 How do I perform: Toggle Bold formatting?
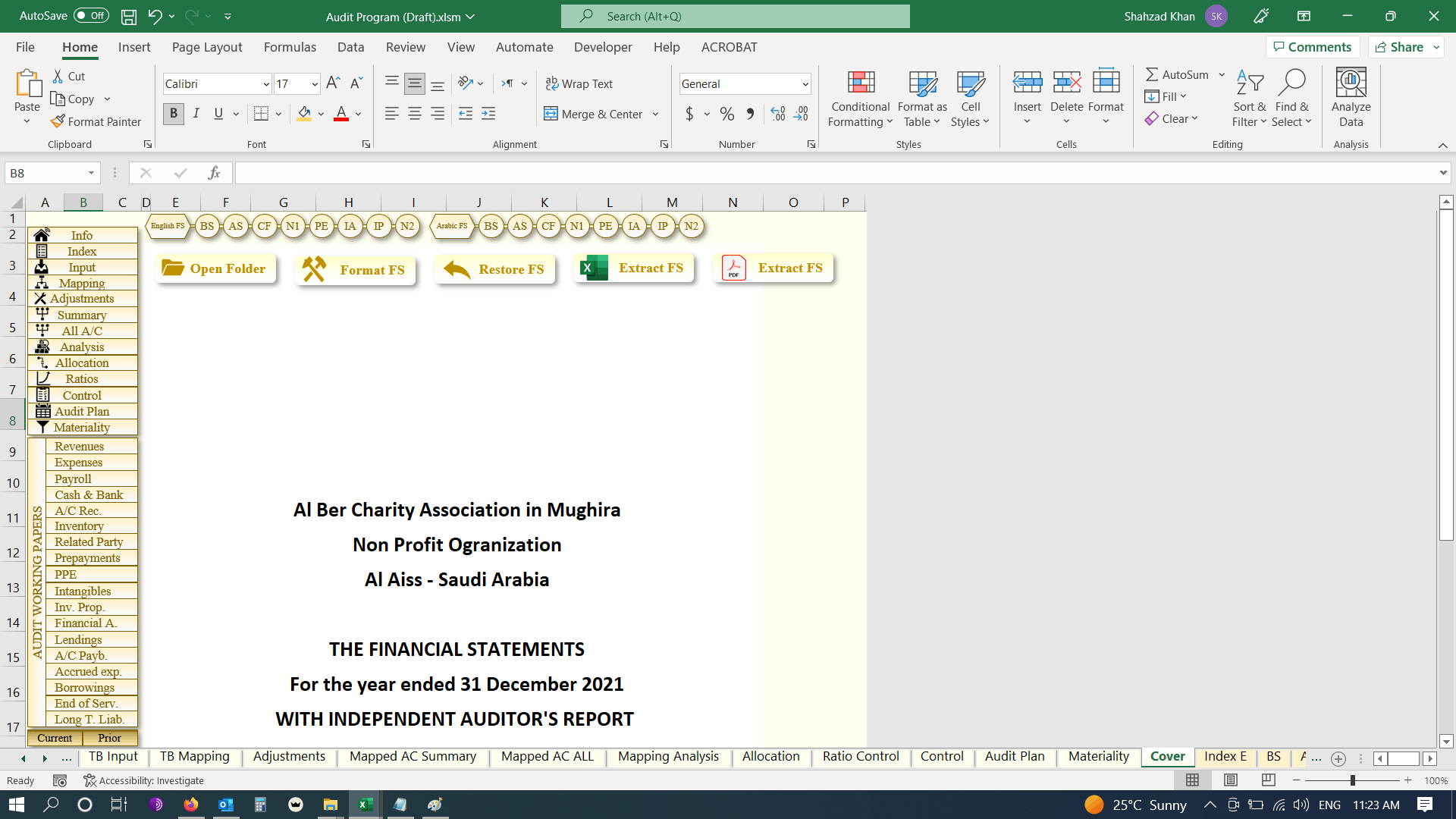[174, 114]
